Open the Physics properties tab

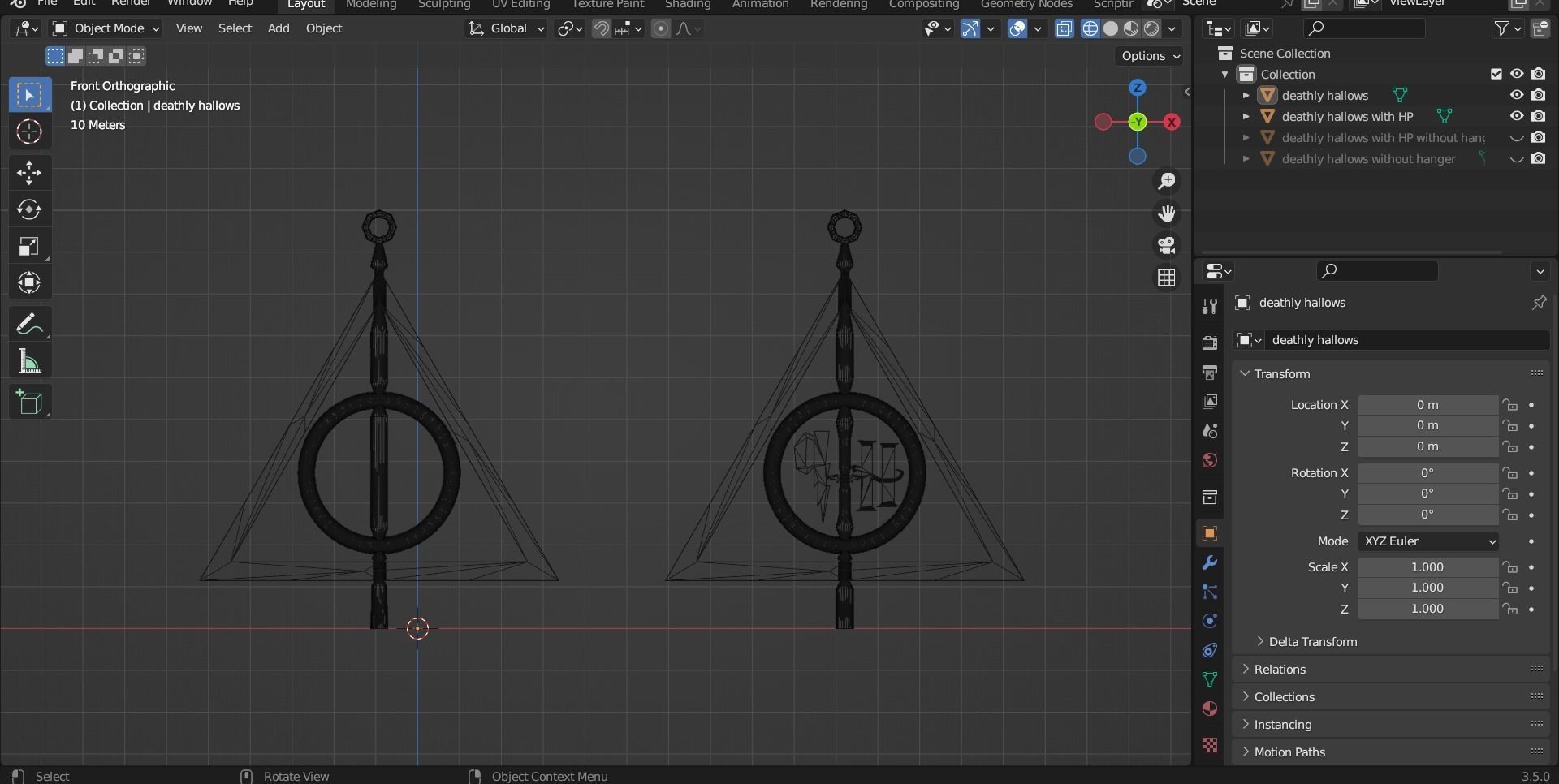(1210, 621)
